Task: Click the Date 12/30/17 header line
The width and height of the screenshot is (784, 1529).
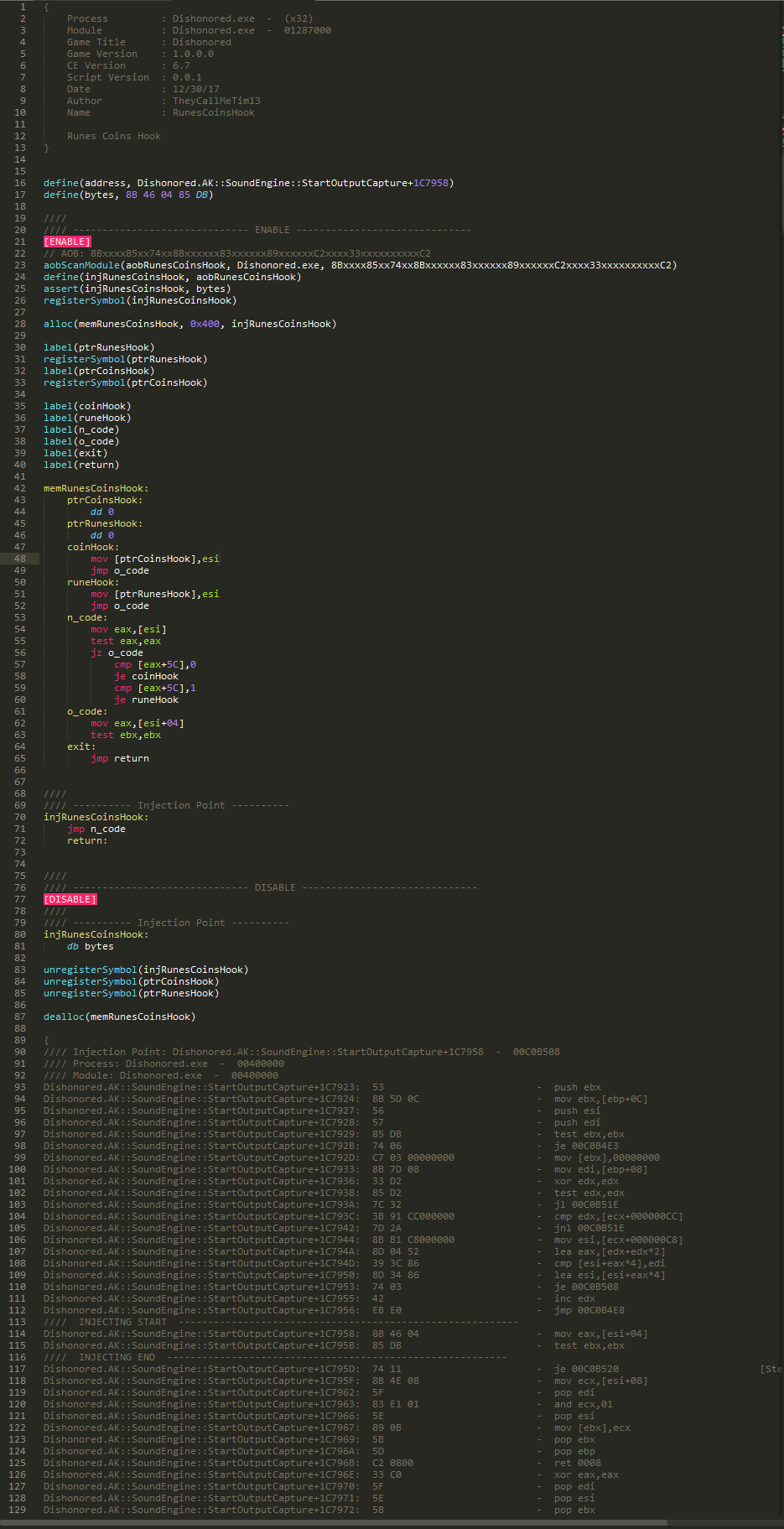Action: (143, 89)
